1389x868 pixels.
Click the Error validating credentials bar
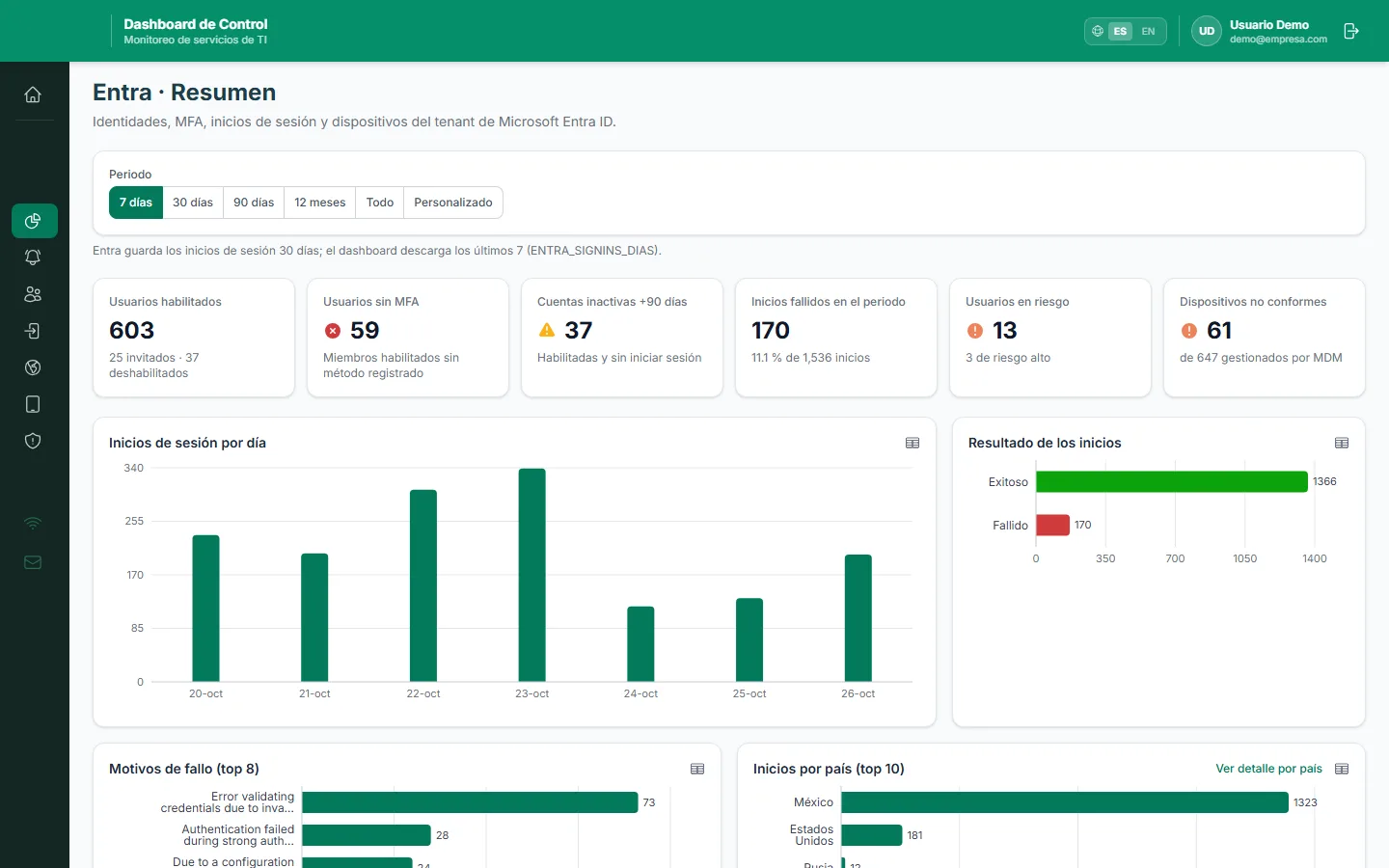click(x=471, y=802)
